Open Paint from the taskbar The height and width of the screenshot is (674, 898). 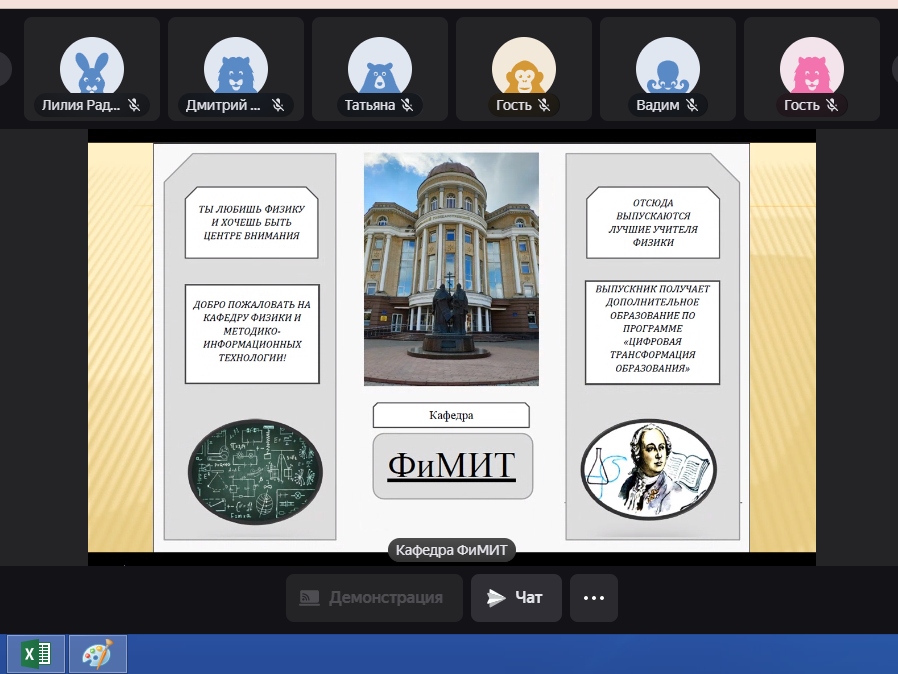coord(97,654)
